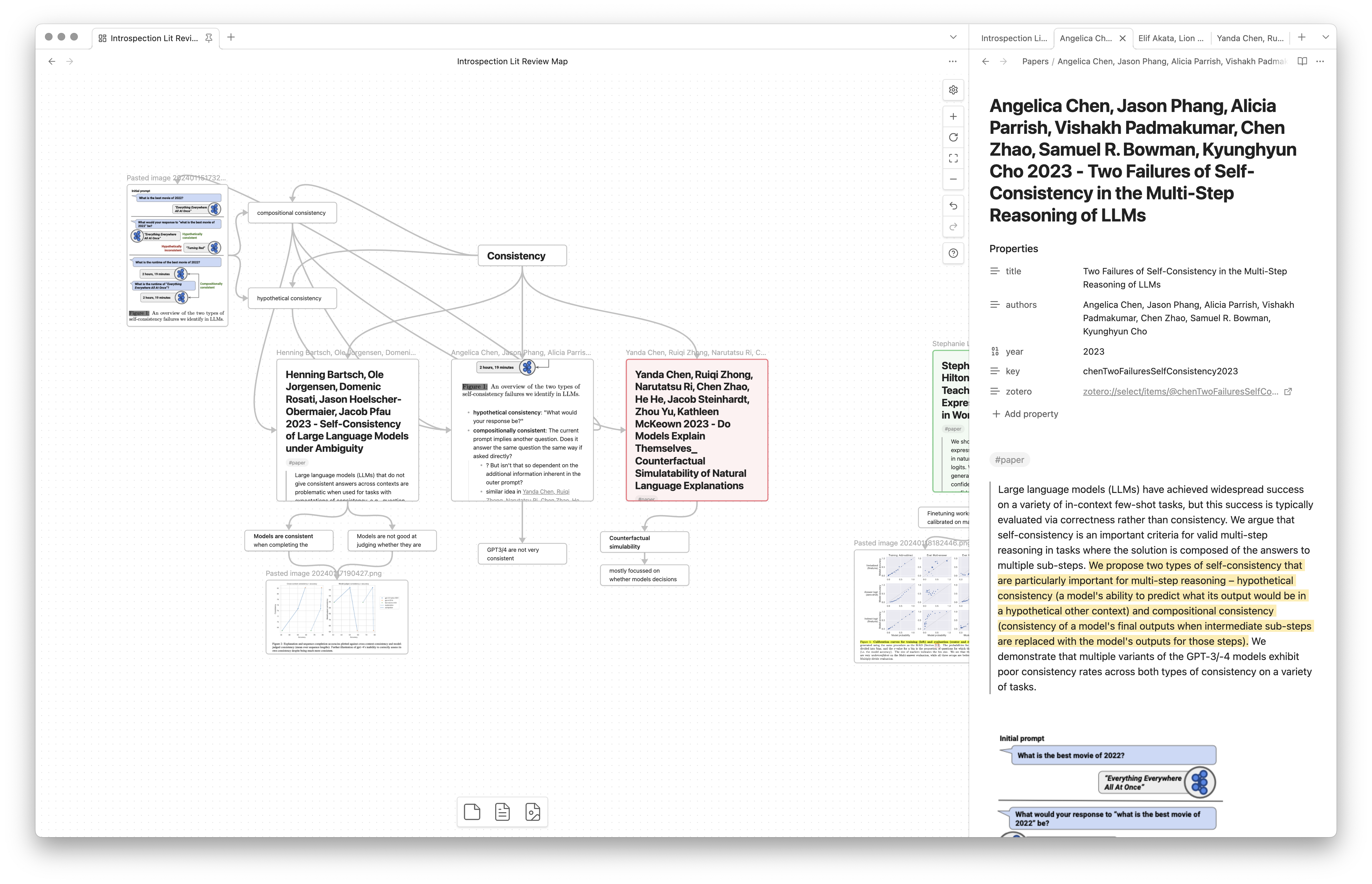The width and height of the screenshot is (1372, 884).
Task: Reset canvas zoom with the refresh icon
Action: point(953,137)
